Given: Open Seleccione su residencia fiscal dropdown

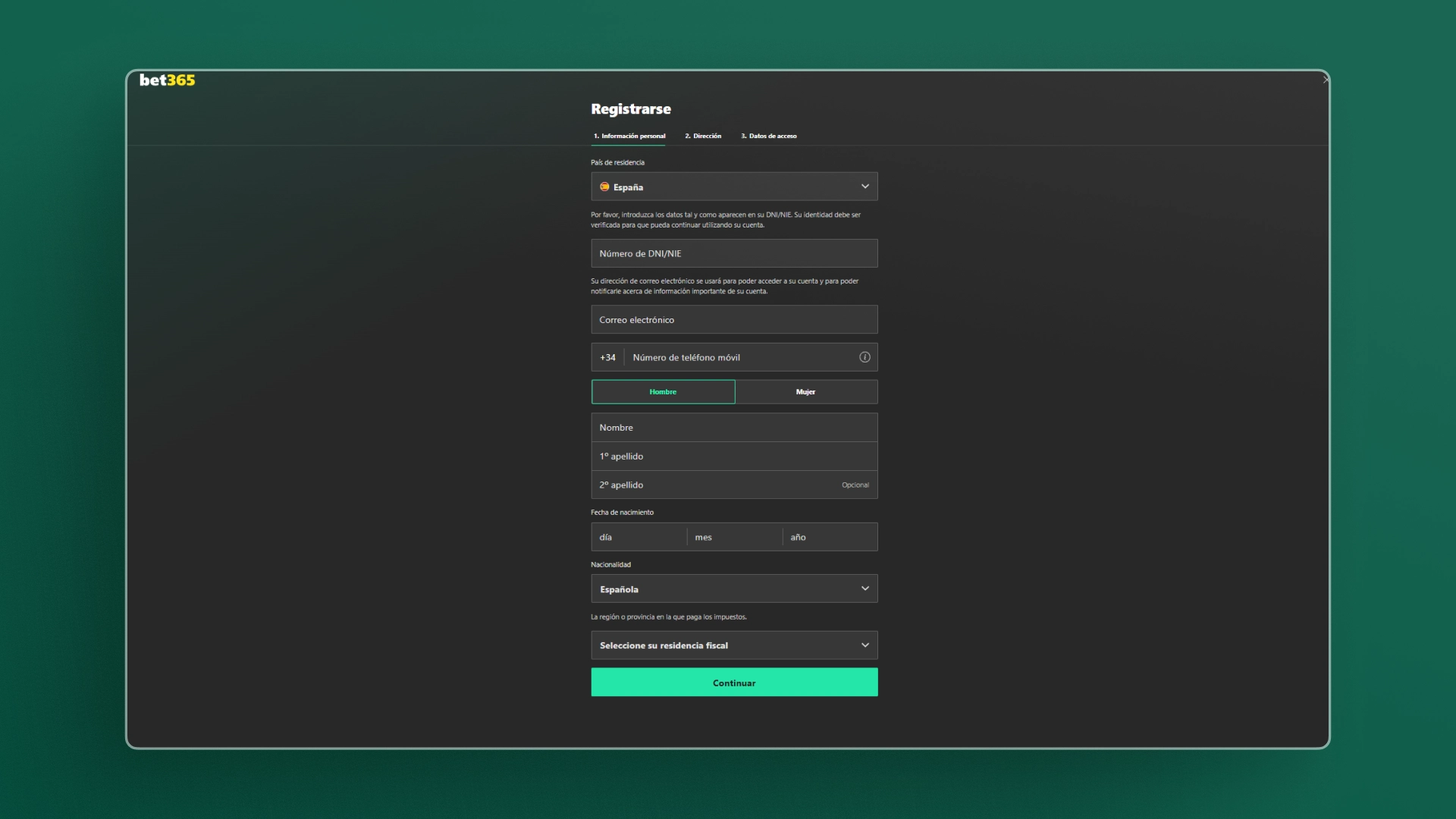Looking at the screenshot, I should 734,645.
